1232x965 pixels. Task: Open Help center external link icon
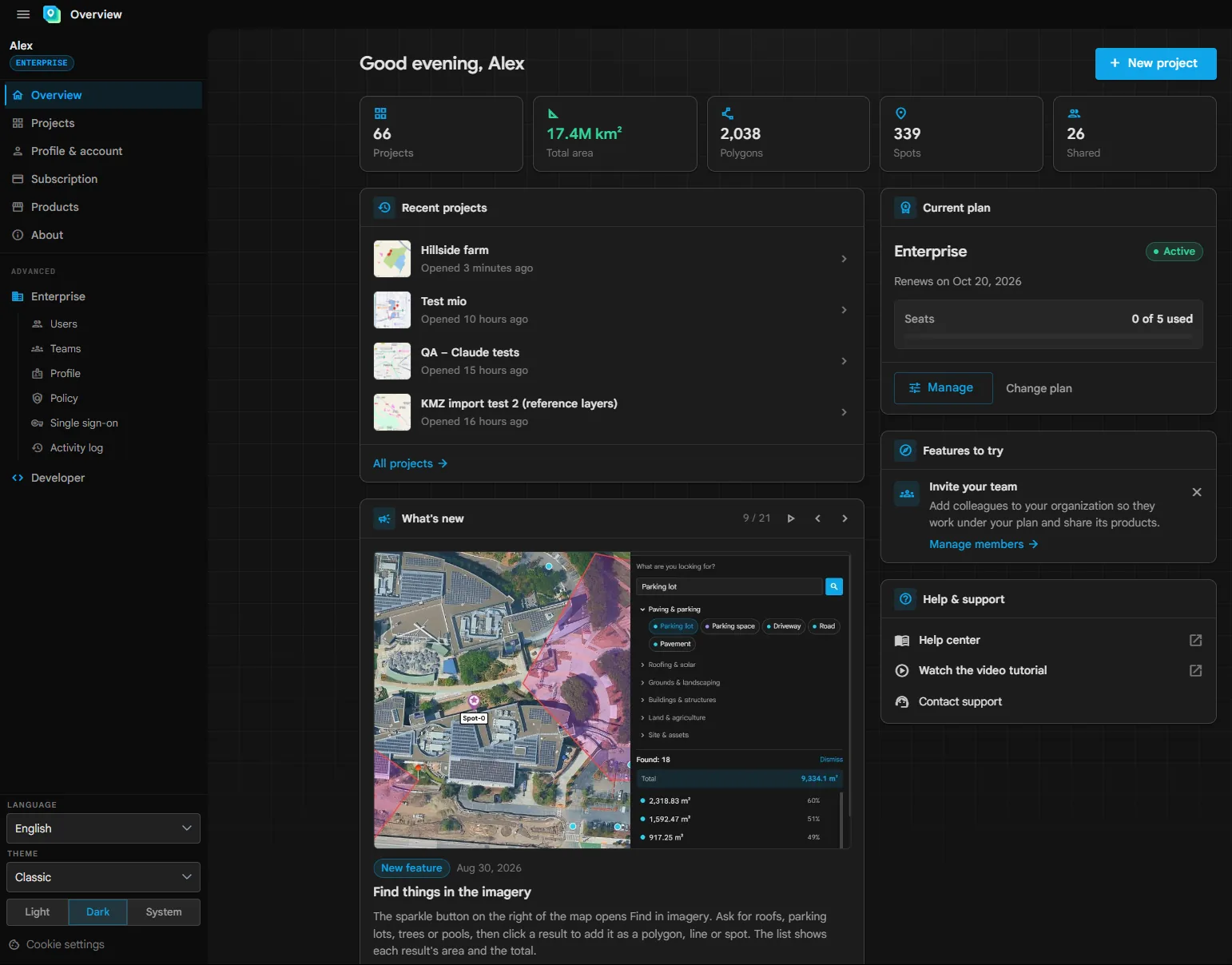coord(1195,640)
